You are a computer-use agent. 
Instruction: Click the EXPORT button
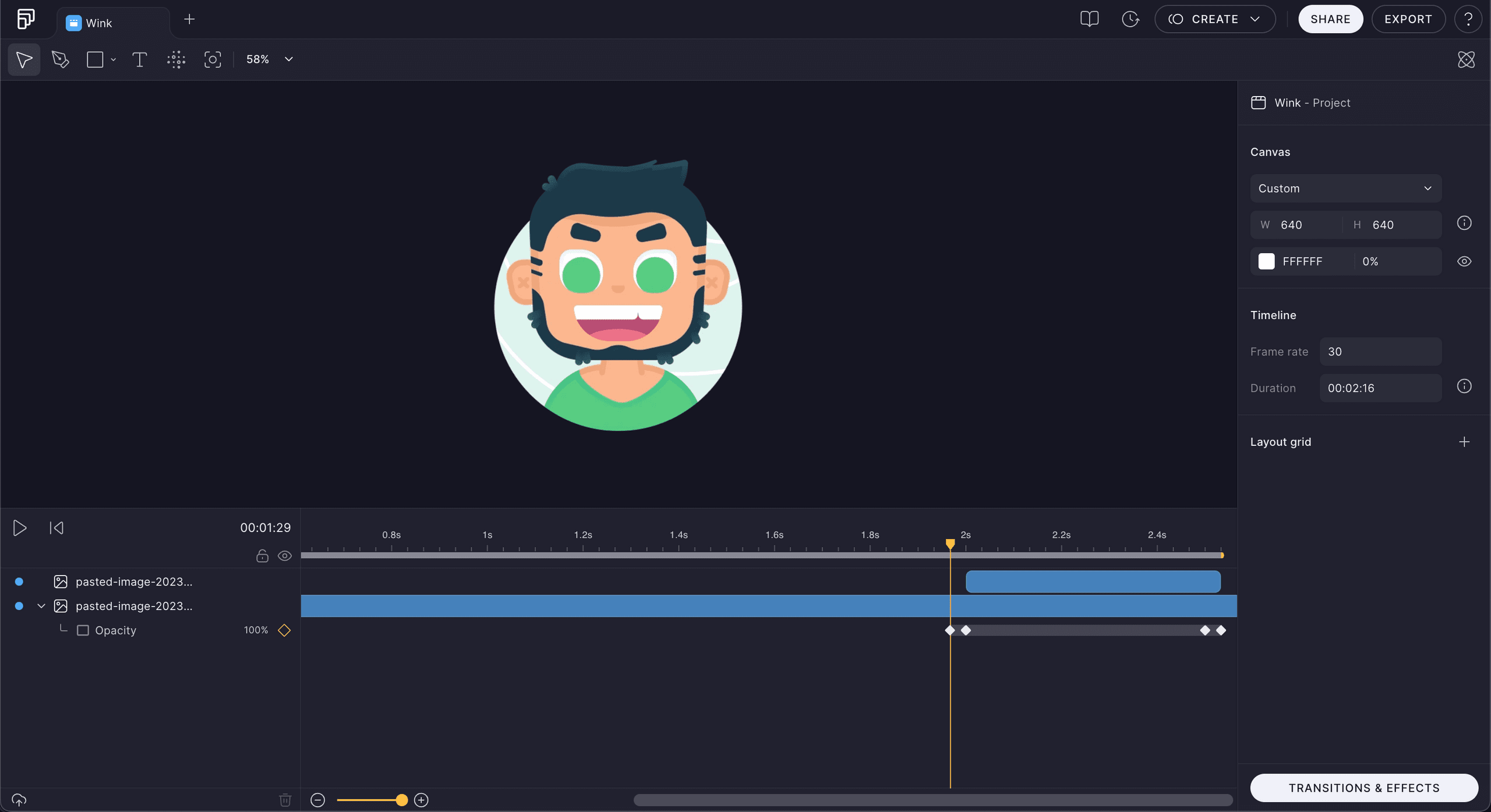click(x=1408, y=19)
